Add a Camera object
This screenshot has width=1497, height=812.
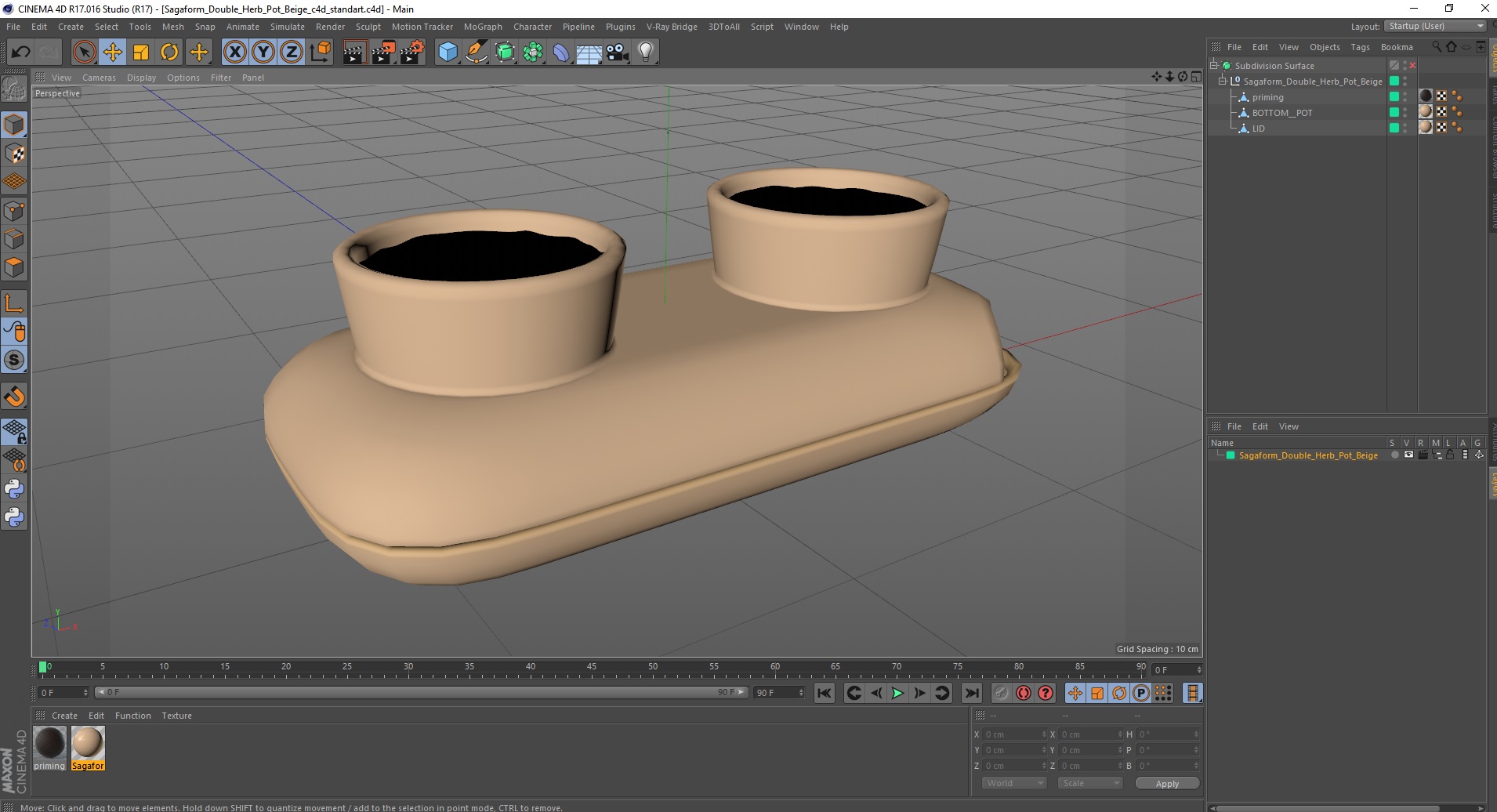[x=618, y=53]
